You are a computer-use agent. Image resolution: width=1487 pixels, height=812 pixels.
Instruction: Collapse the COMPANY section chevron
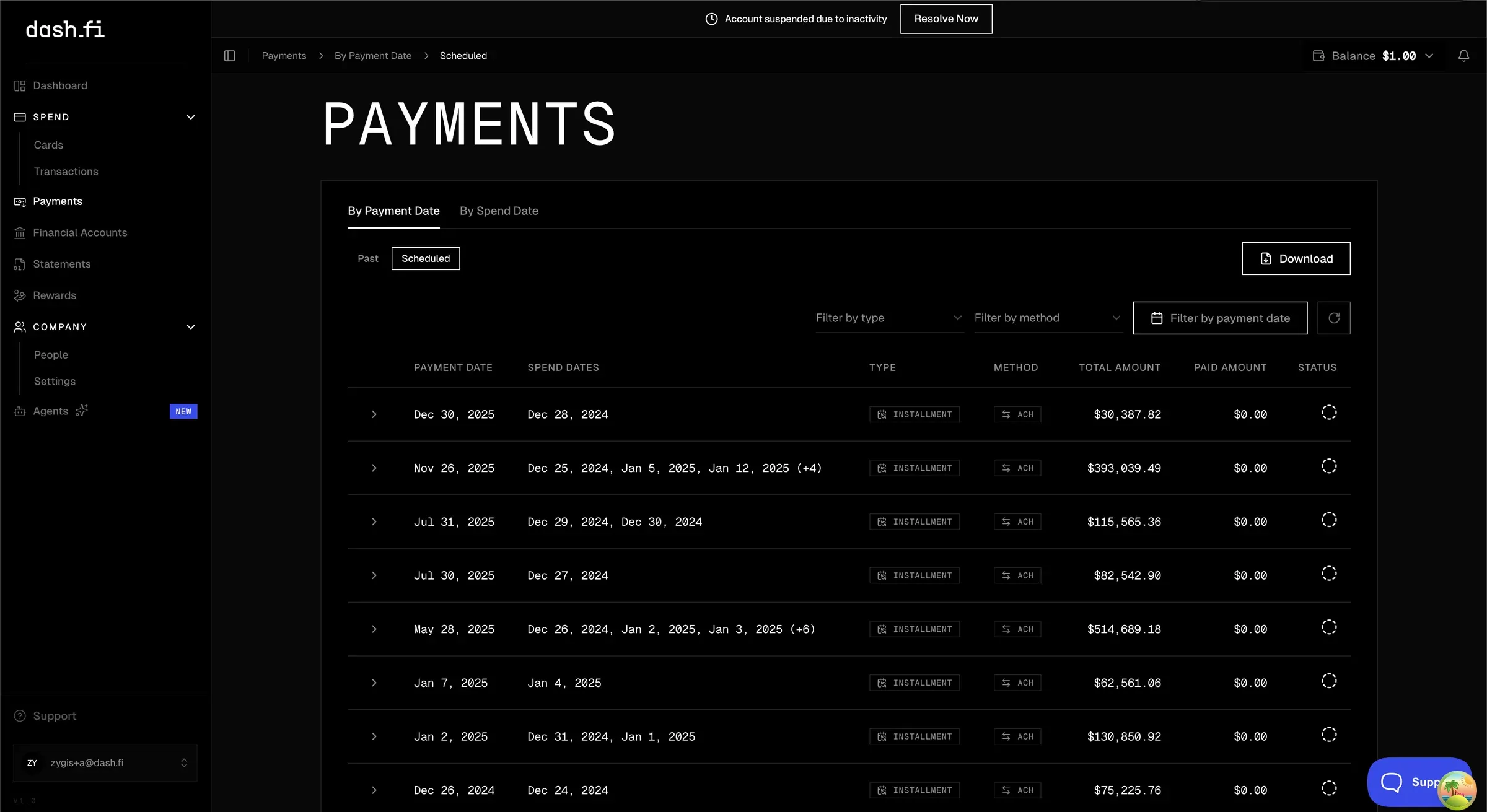pyautogui.click(x=191, y=327)
